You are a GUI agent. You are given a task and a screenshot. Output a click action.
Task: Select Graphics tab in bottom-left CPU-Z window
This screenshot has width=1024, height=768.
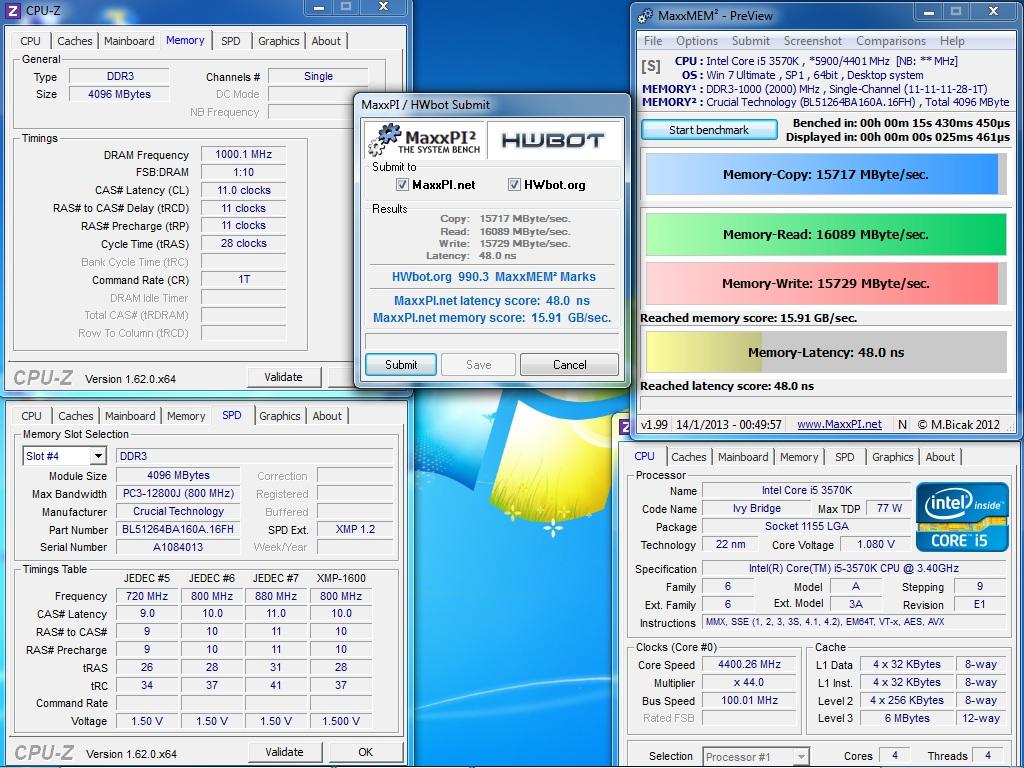pyautogui.click(x=280, y=416)
